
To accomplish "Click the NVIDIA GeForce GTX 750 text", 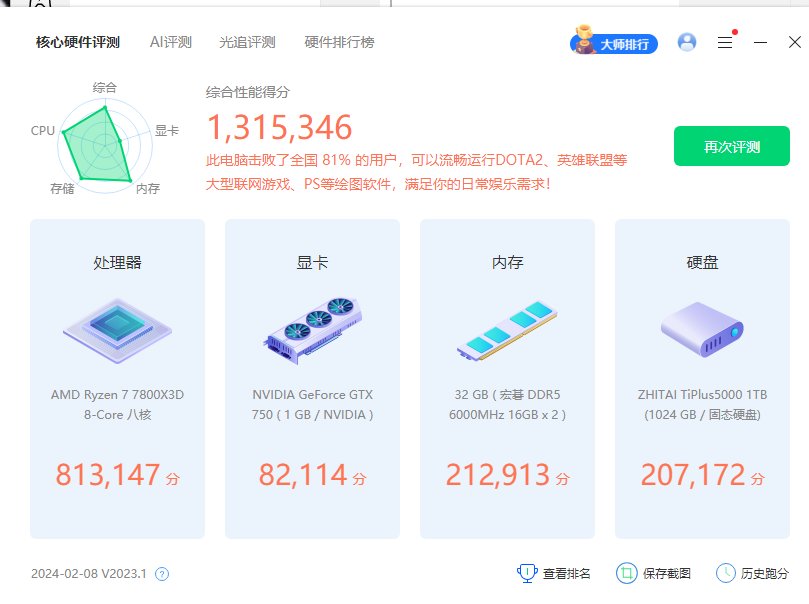I will coord(313,404).
